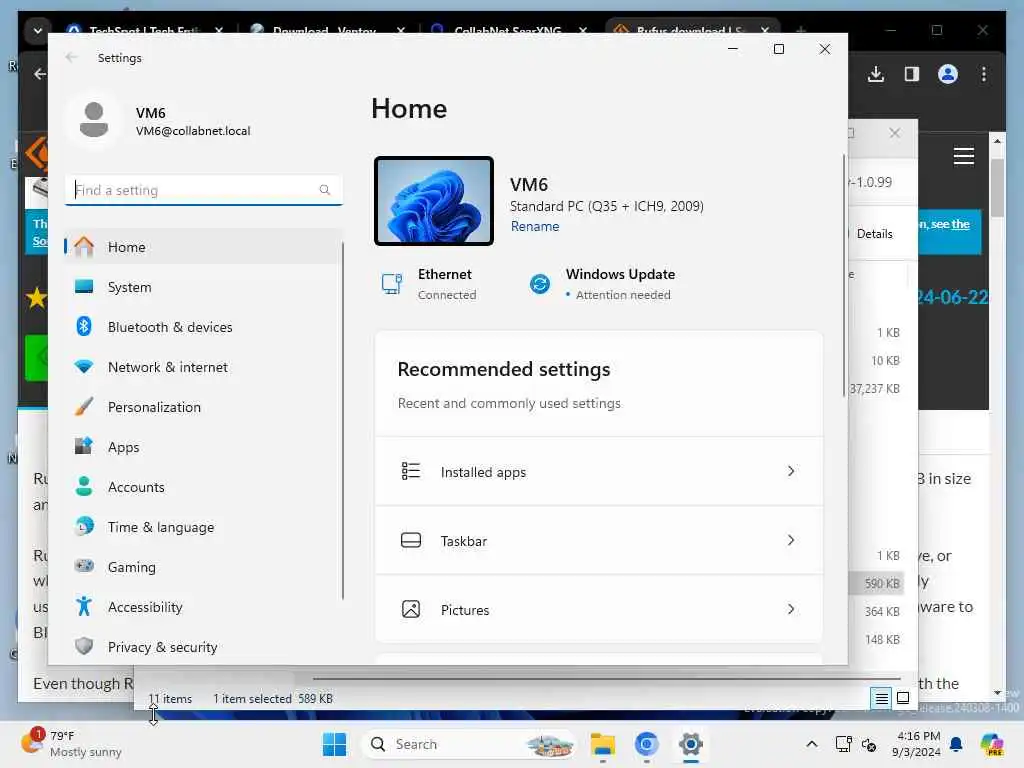The height and width of the screenshot is (768, 1024).
Task: Open weather widget 79°F Mostly sunny
Action: (72, 744)
